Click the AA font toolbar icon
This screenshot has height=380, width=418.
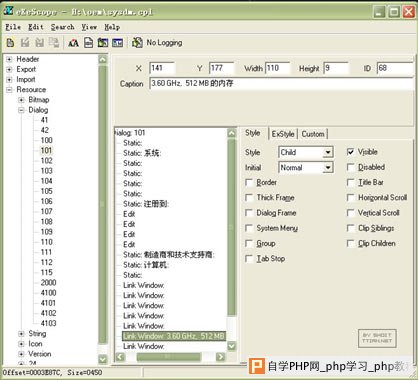[x=73, y=43]
